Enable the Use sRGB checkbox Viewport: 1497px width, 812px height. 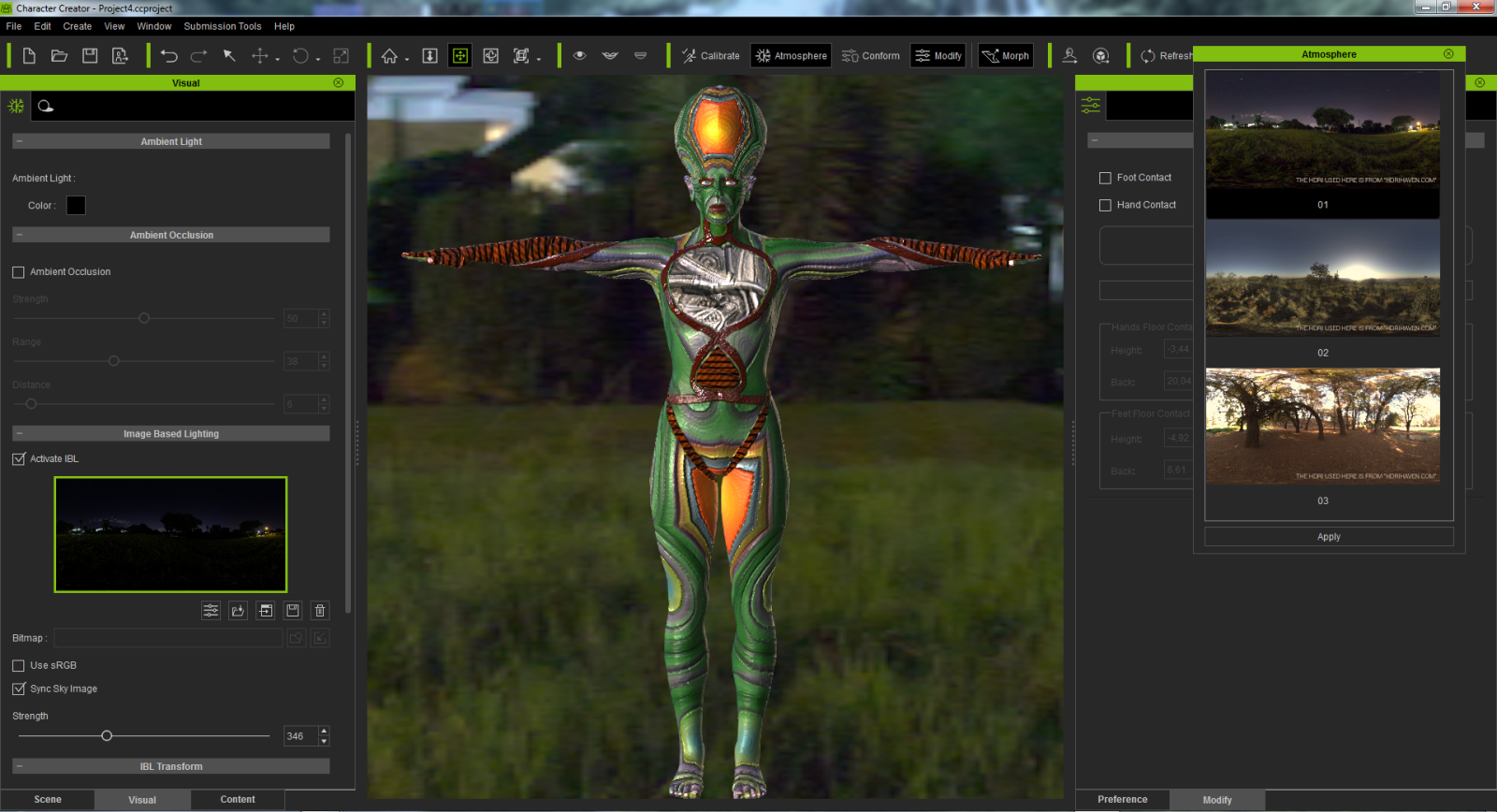click(18, 666)
